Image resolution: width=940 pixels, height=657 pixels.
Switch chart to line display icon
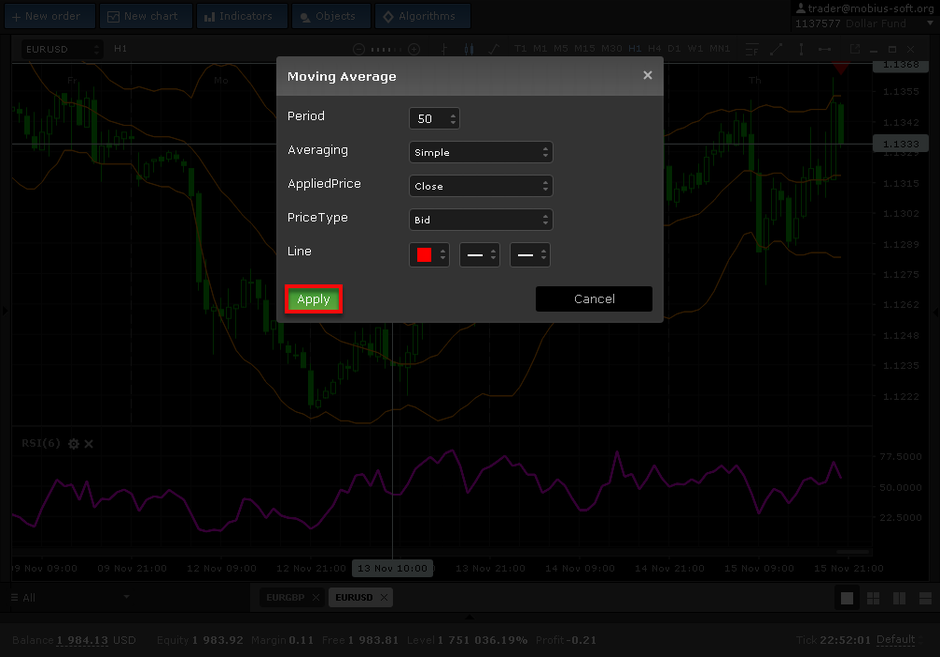pos(494,49)
